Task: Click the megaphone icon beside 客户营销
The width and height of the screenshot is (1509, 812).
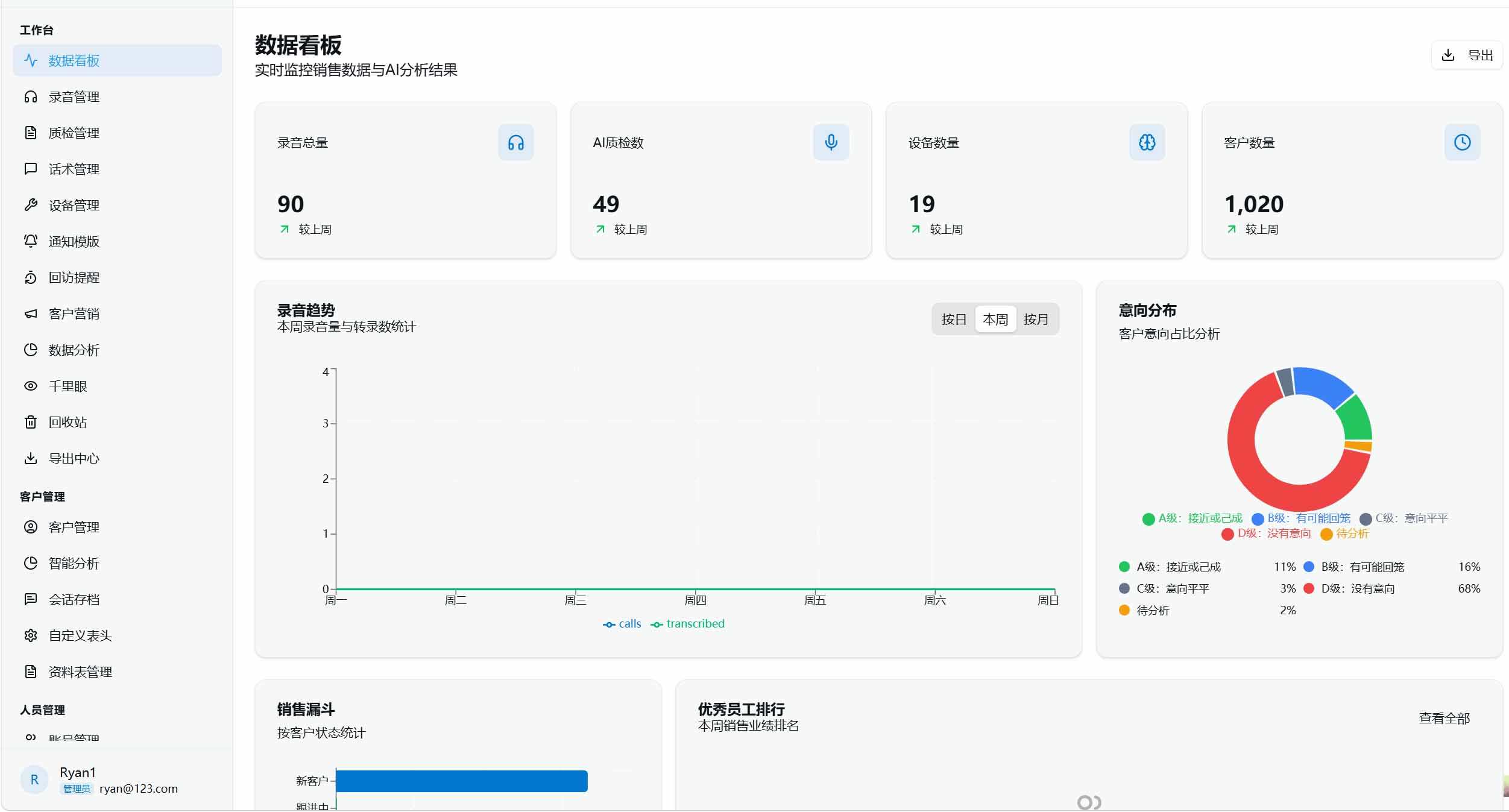Action: pos(31,313)
